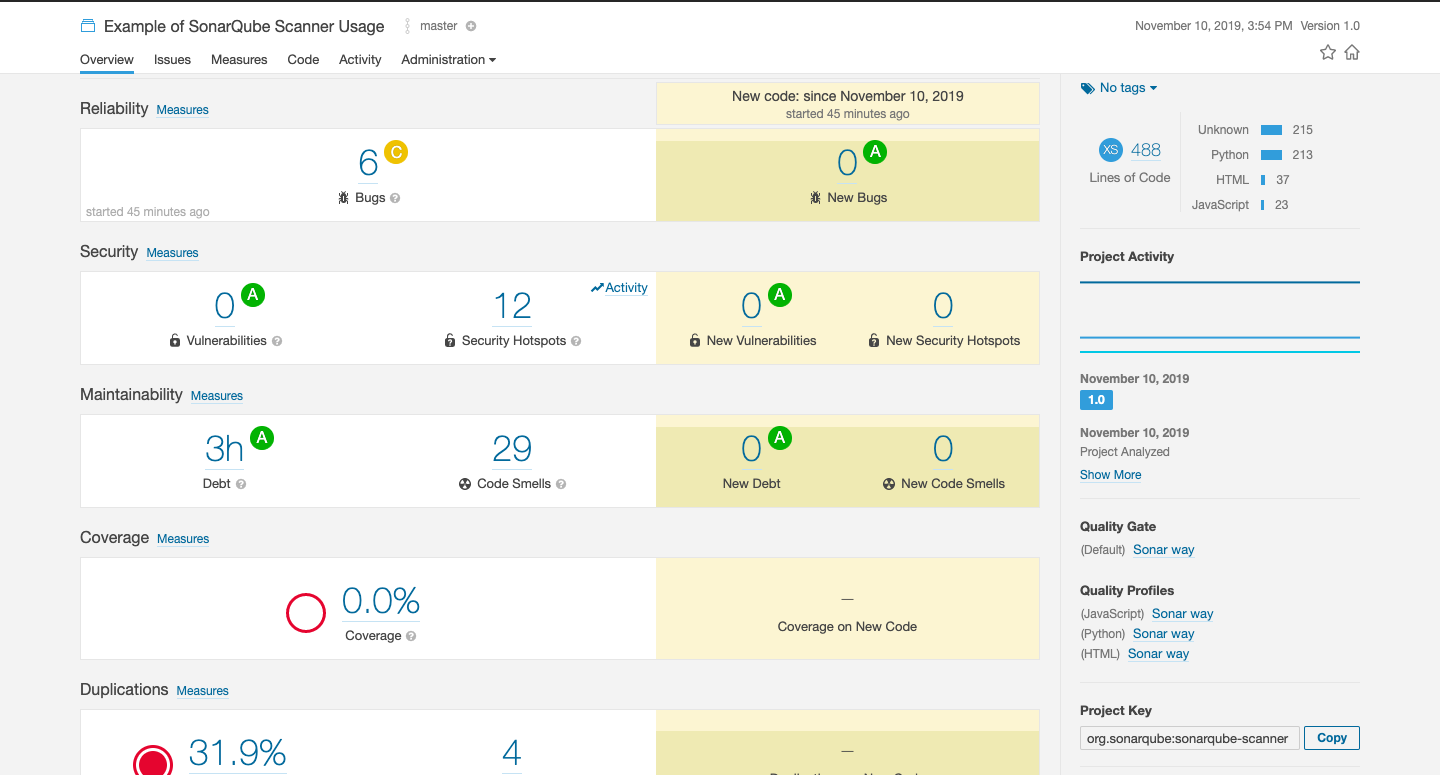Click the 3h debt value
Viewport: 1440px width, 775px height.
(224, 449)
